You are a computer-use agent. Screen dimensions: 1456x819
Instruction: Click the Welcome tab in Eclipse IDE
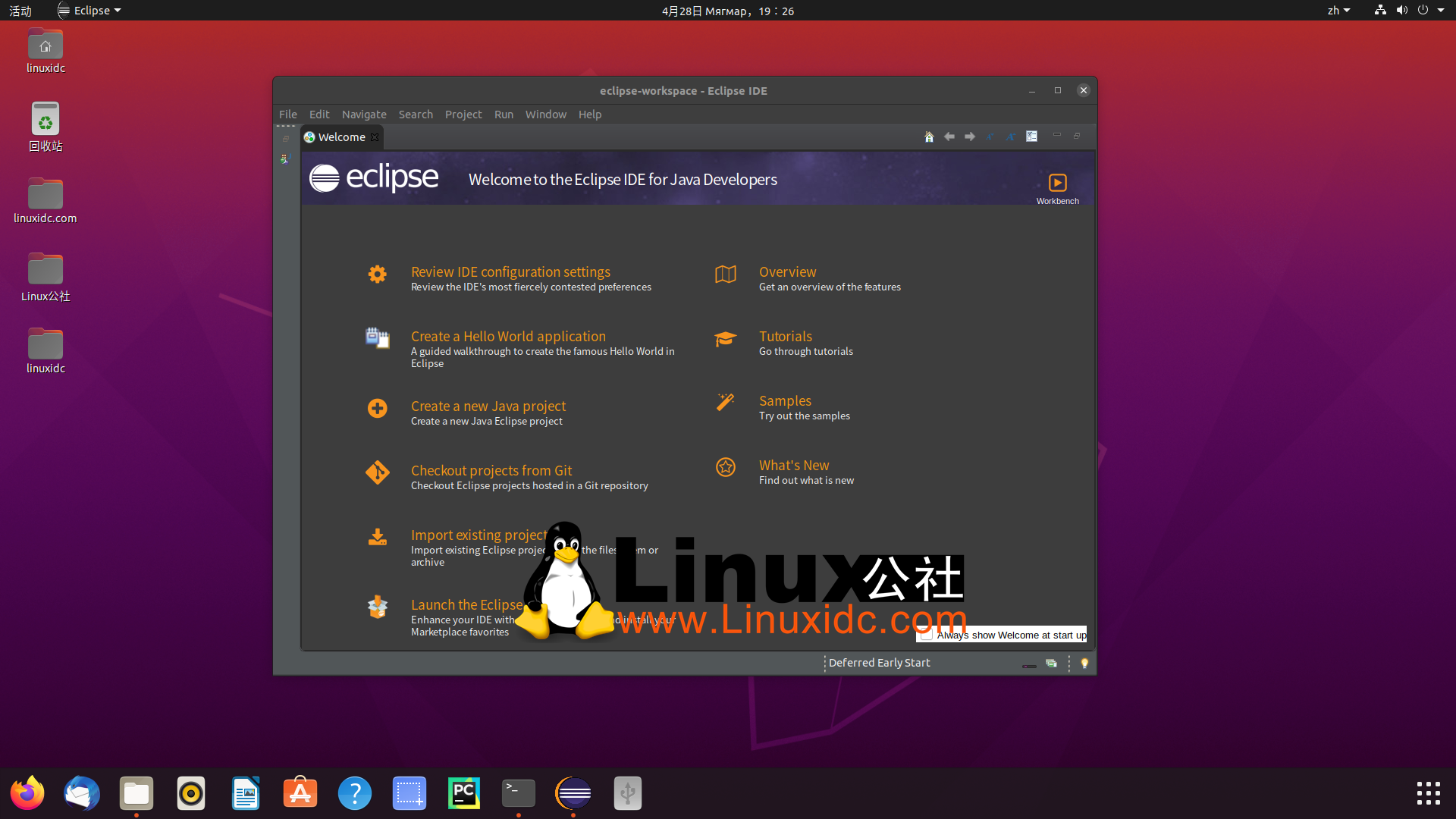point(340,136)
